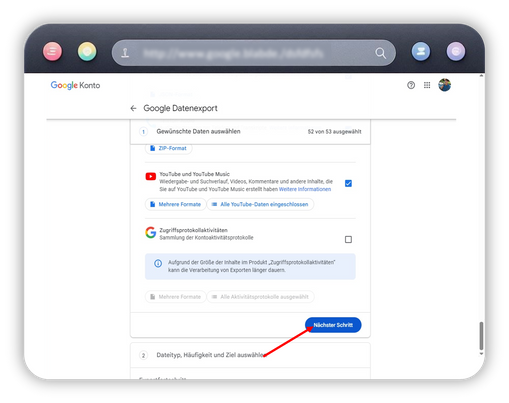Open the Google apps grid icon
Screen dimensions: 509x403
click(x=427, y=85)
